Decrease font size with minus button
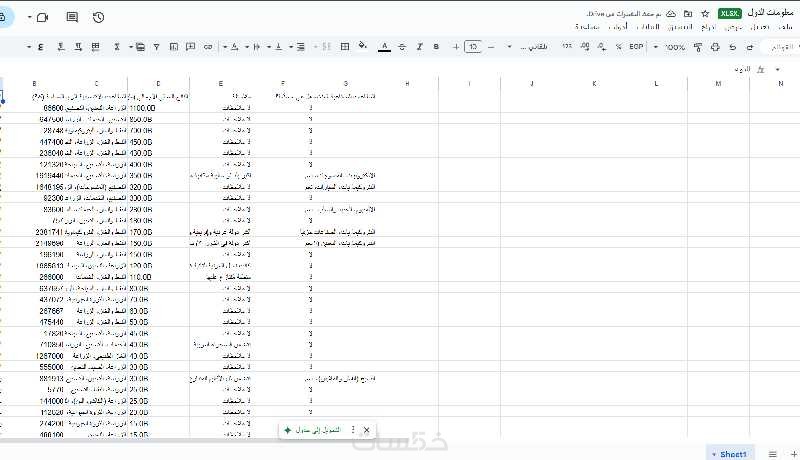The image size is (800, 460). (491, 47)
